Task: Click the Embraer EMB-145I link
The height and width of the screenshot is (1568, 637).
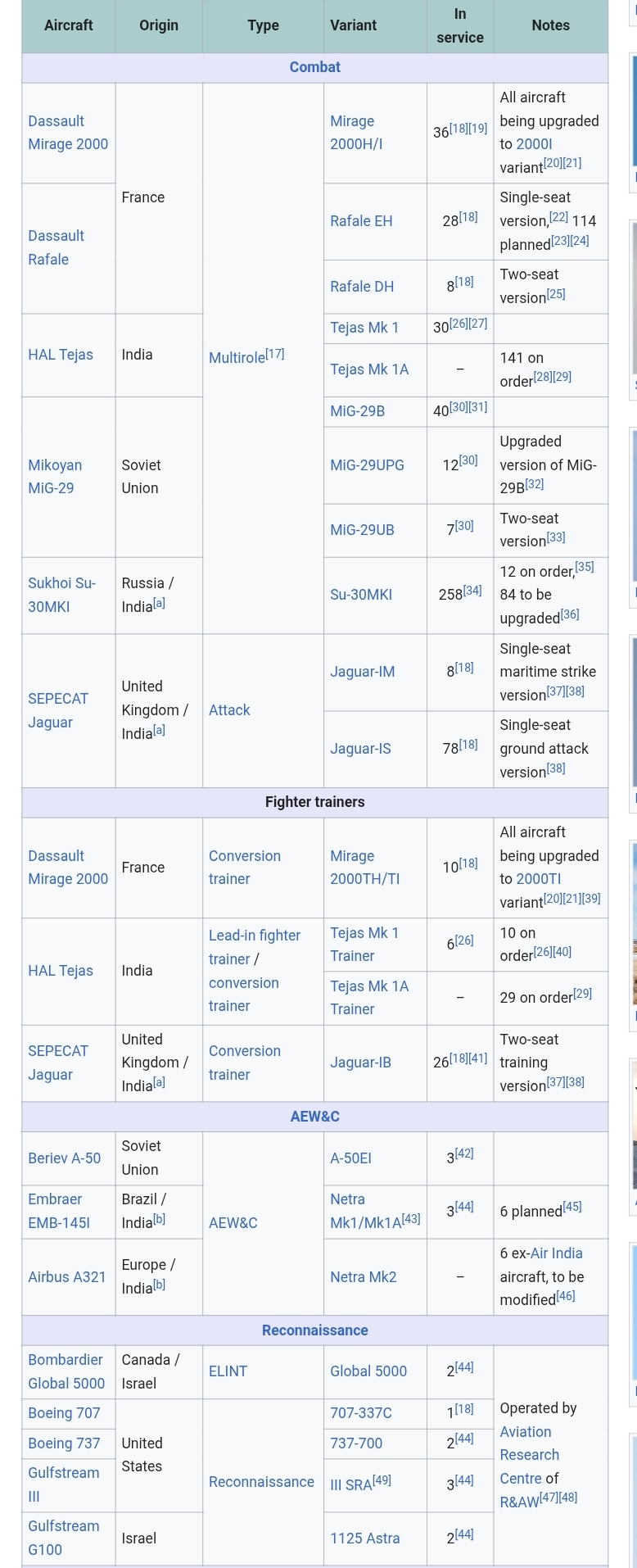Action: point(59,1211)
